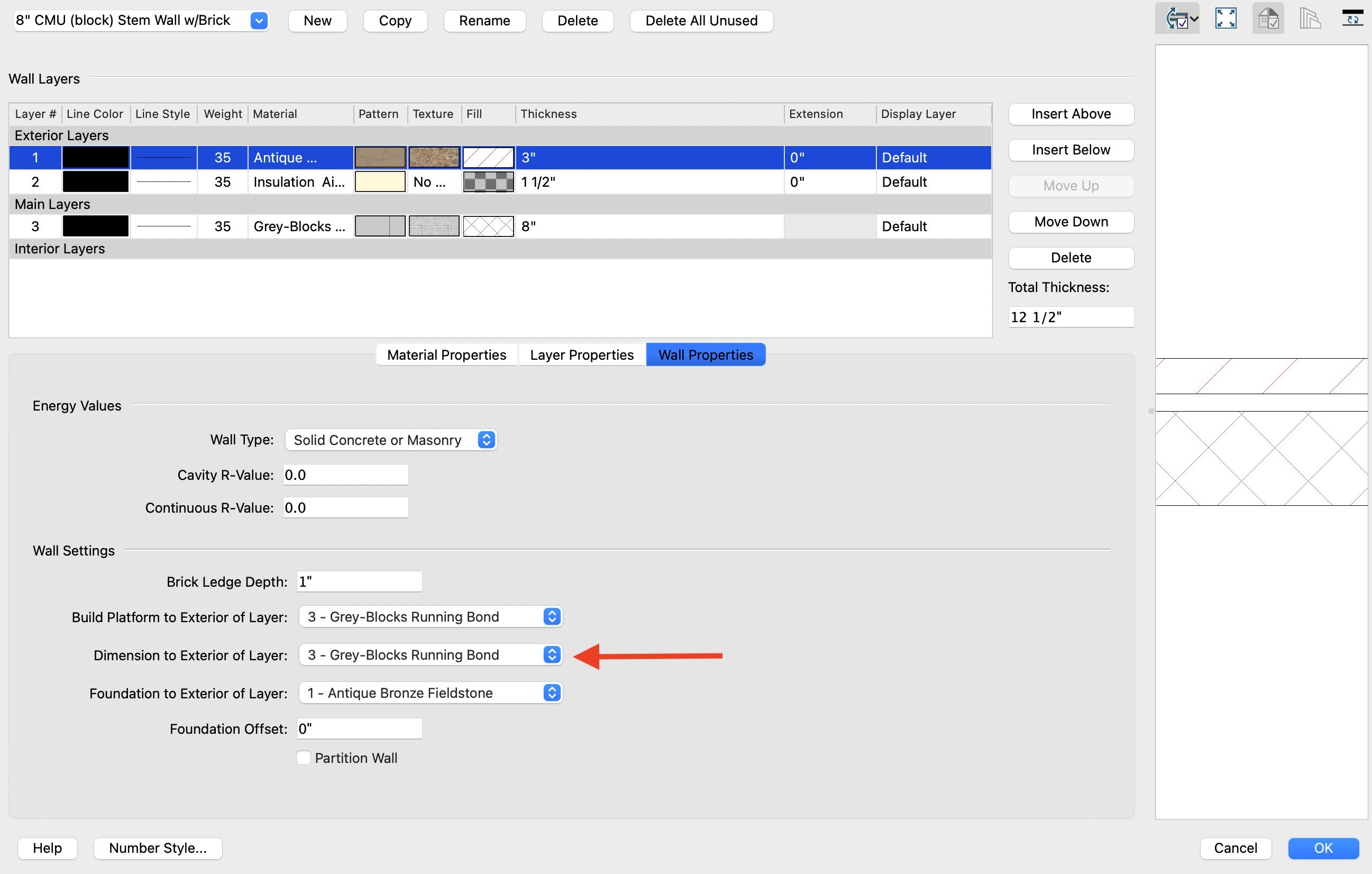Open the Wall Type dropdown
The width and height of the screenshot is (1372, 874).
(391, 440)
